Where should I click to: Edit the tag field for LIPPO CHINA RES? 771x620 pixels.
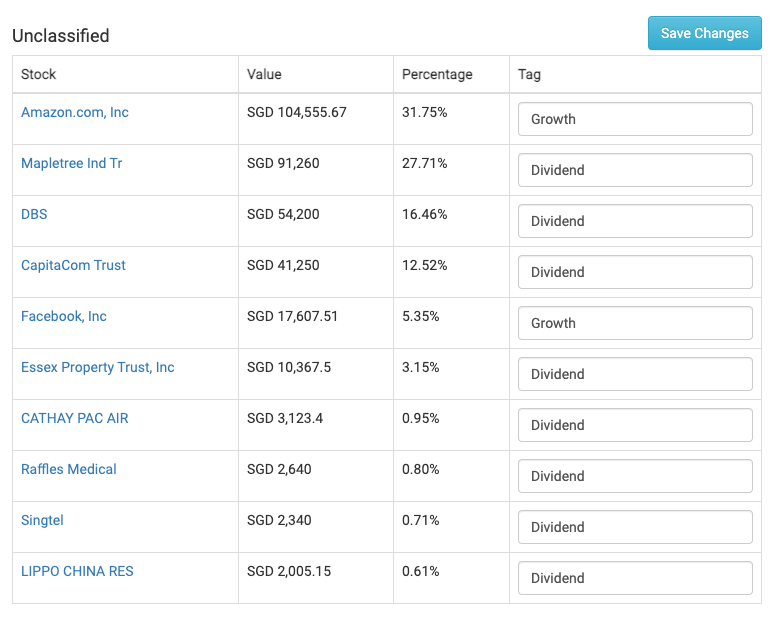click(635, 578)
